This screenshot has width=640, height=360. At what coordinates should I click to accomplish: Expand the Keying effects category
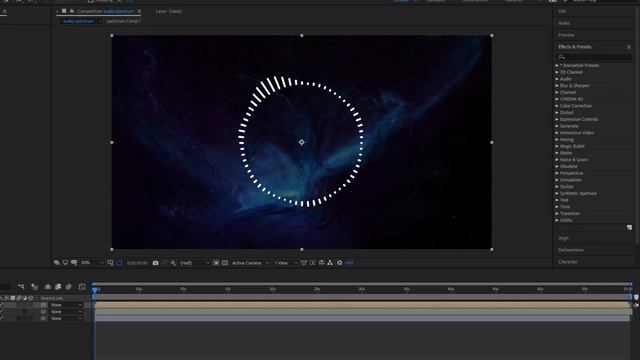557,140
